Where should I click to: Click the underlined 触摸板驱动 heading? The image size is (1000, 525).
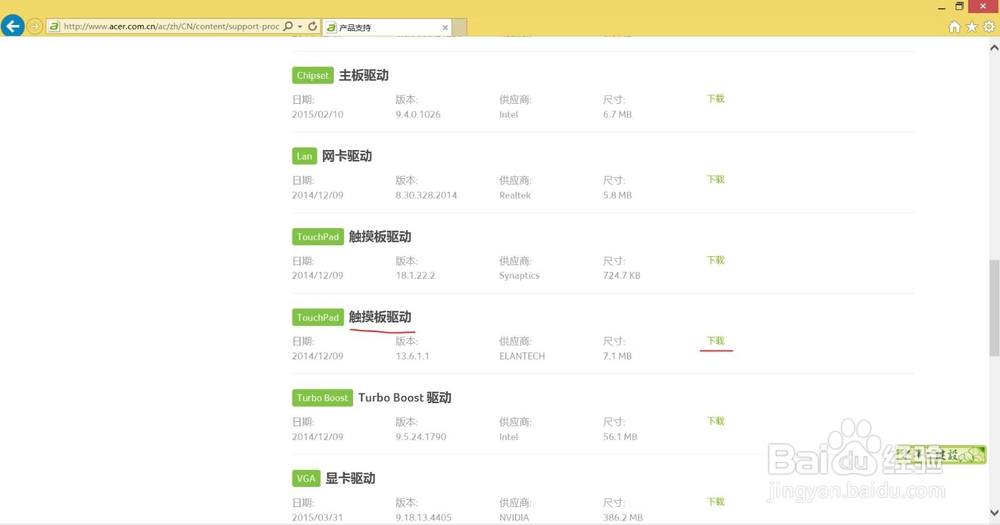pos(380,317)
